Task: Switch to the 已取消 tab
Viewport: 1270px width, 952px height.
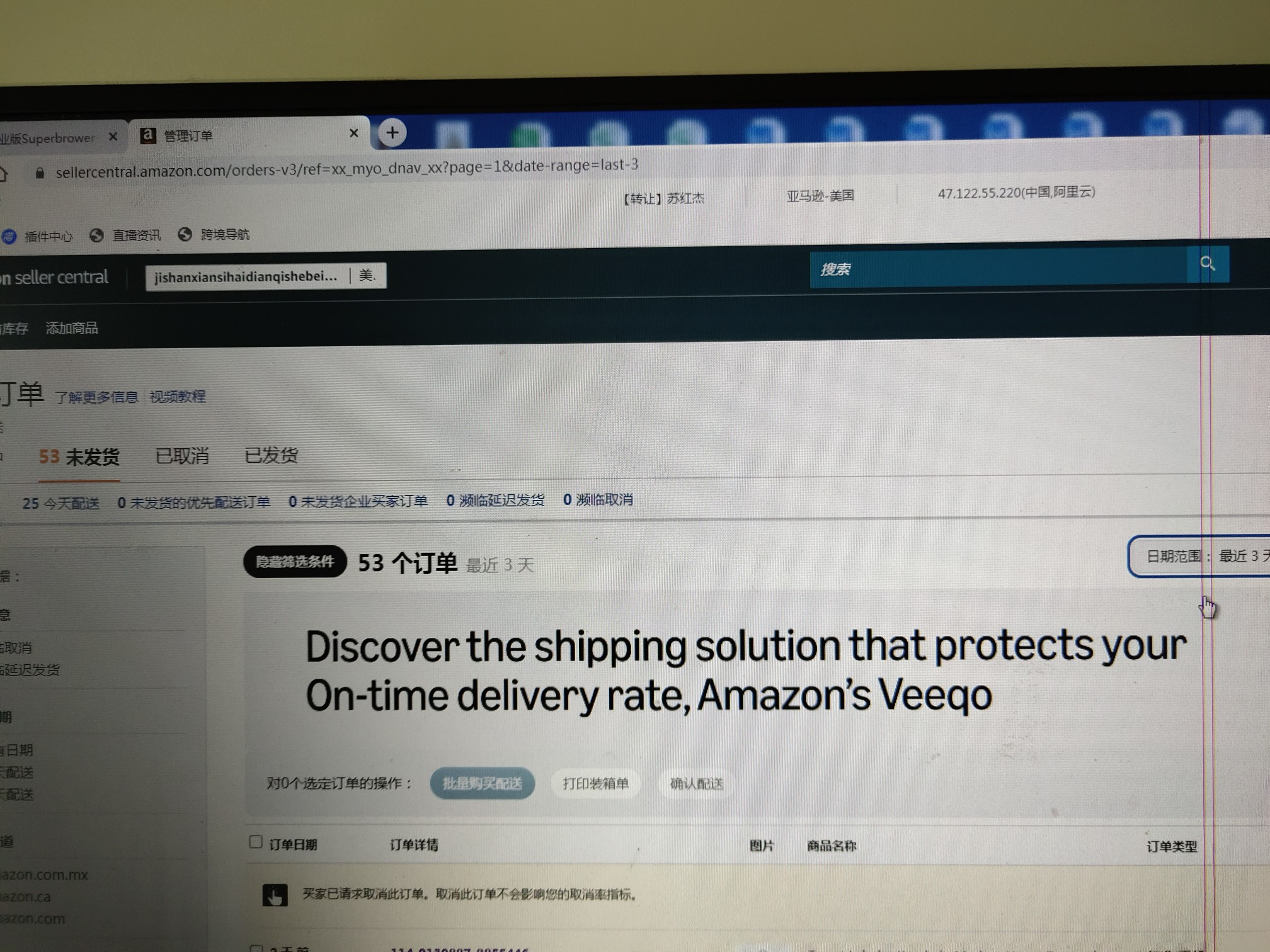Action: coord(182,456)
